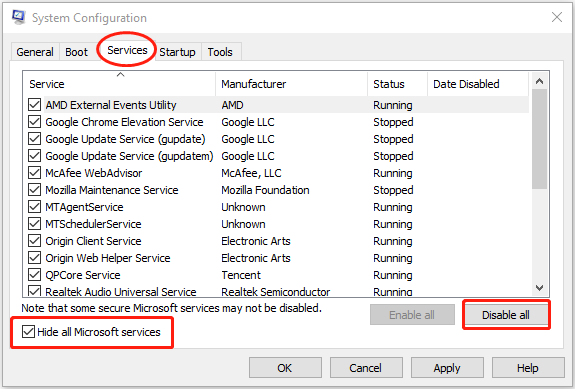The image size is (575, 389).
Task: Click the AMD manufacturer cell
Action: pyautogui.click(x=232, y=105)
